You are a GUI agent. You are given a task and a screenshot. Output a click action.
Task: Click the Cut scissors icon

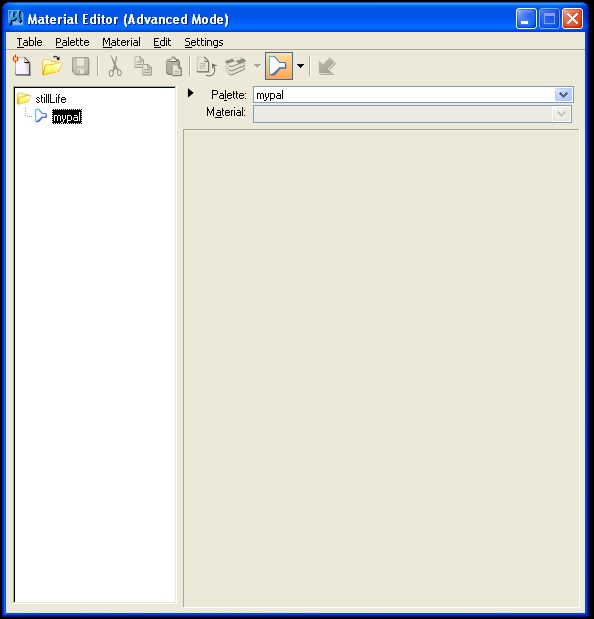(115, 66)
